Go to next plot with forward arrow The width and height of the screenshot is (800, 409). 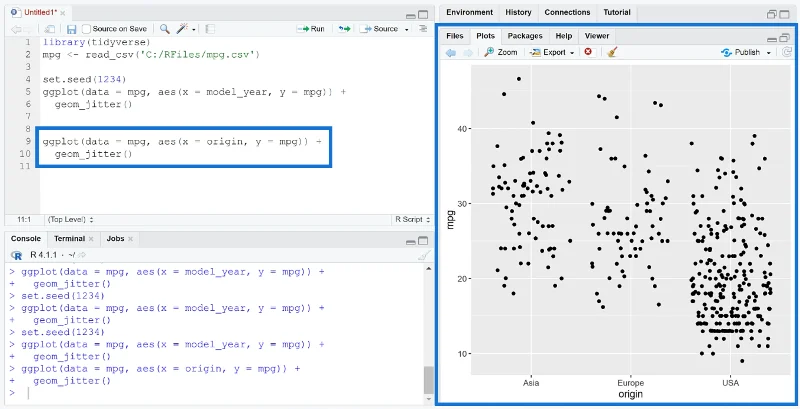[x=467, y=53]
